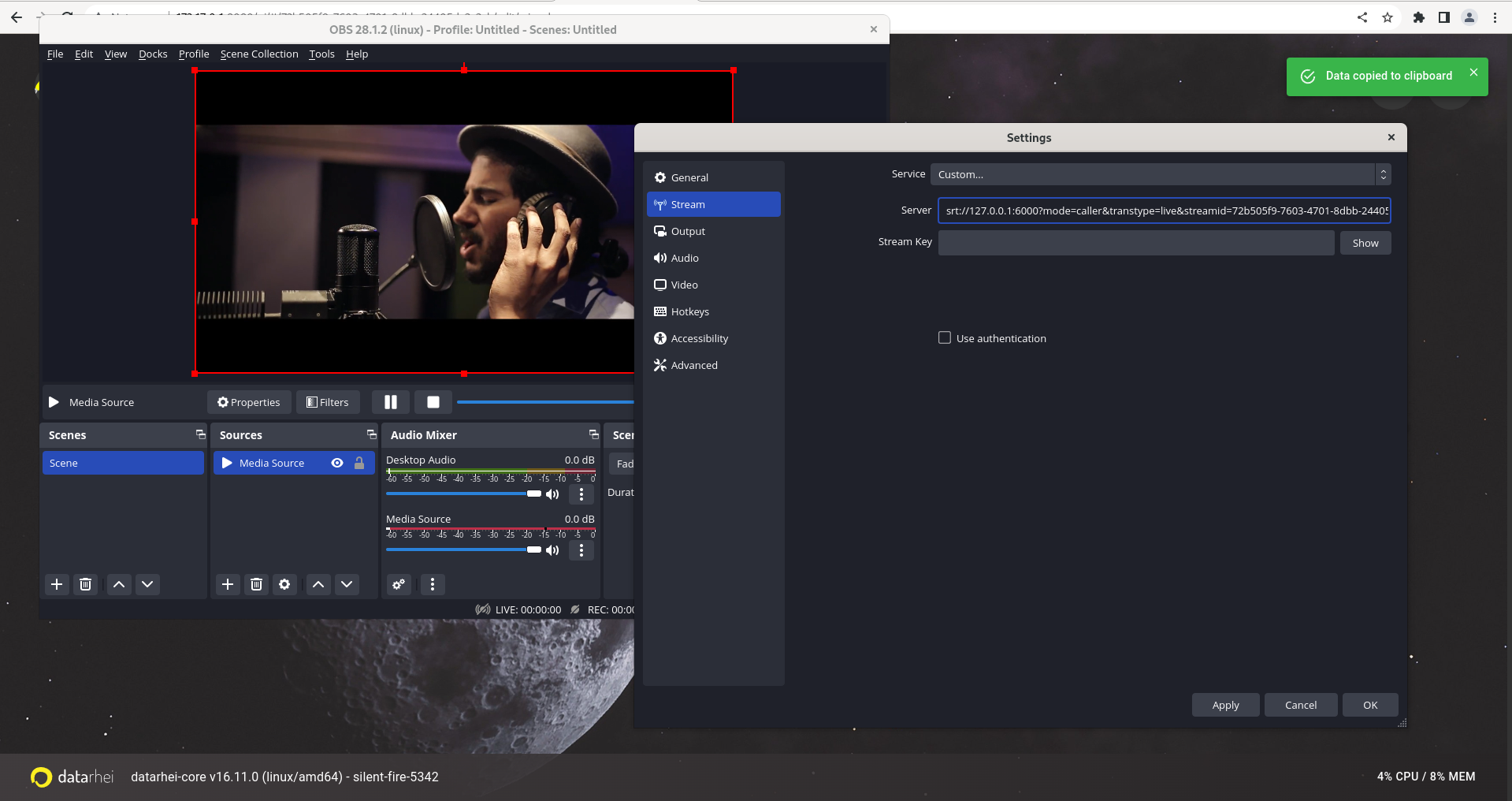Pause the Media Source playback
1512x801 pixels.
pos(390,402)
